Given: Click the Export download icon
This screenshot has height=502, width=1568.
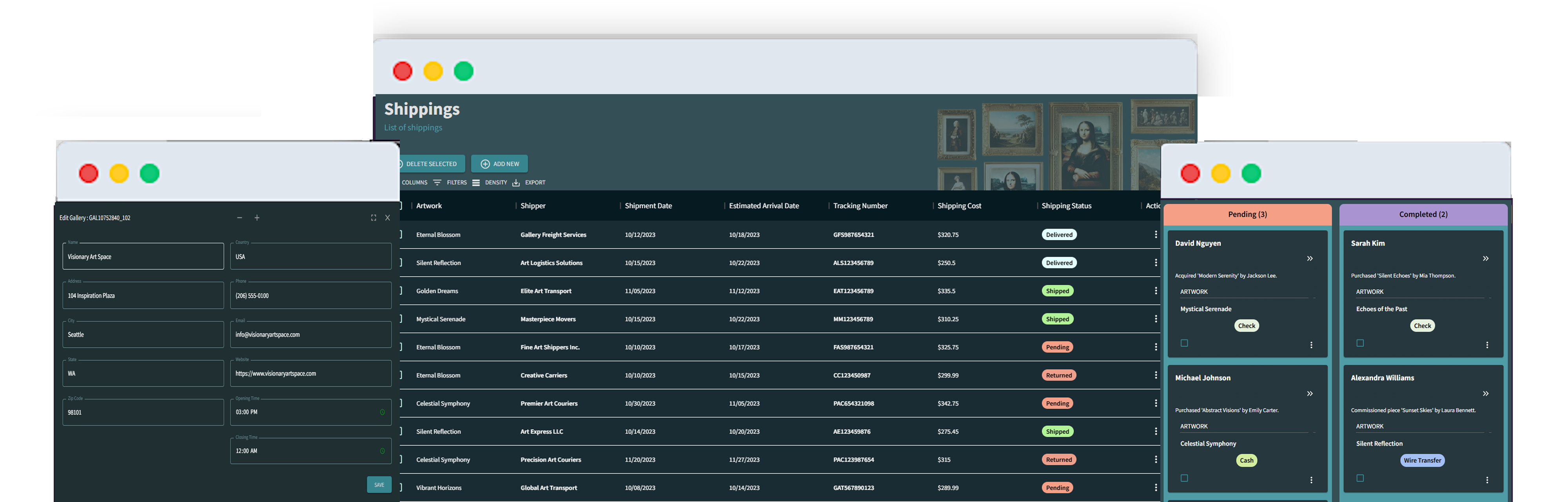Looking at the screenshot, I should (x=515, y=183).
